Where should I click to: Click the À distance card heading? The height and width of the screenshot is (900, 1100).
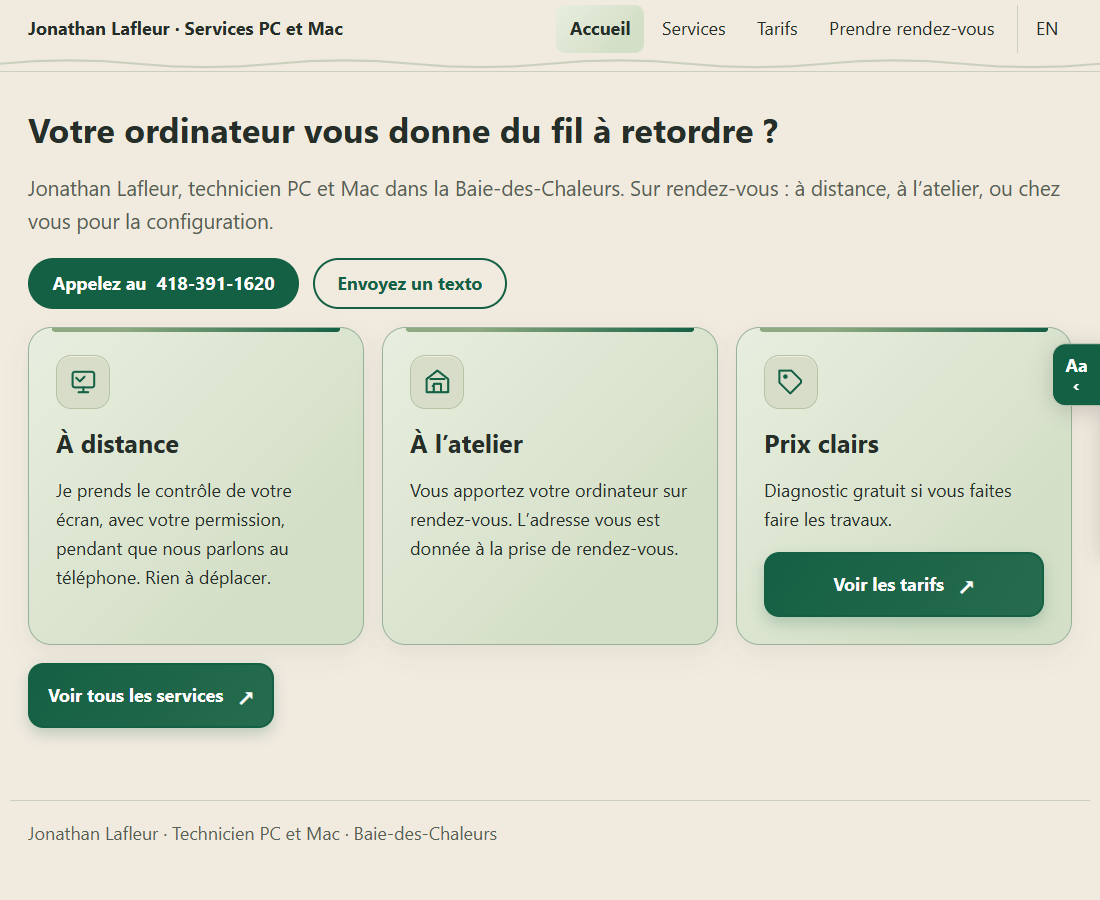coord(117,444)
